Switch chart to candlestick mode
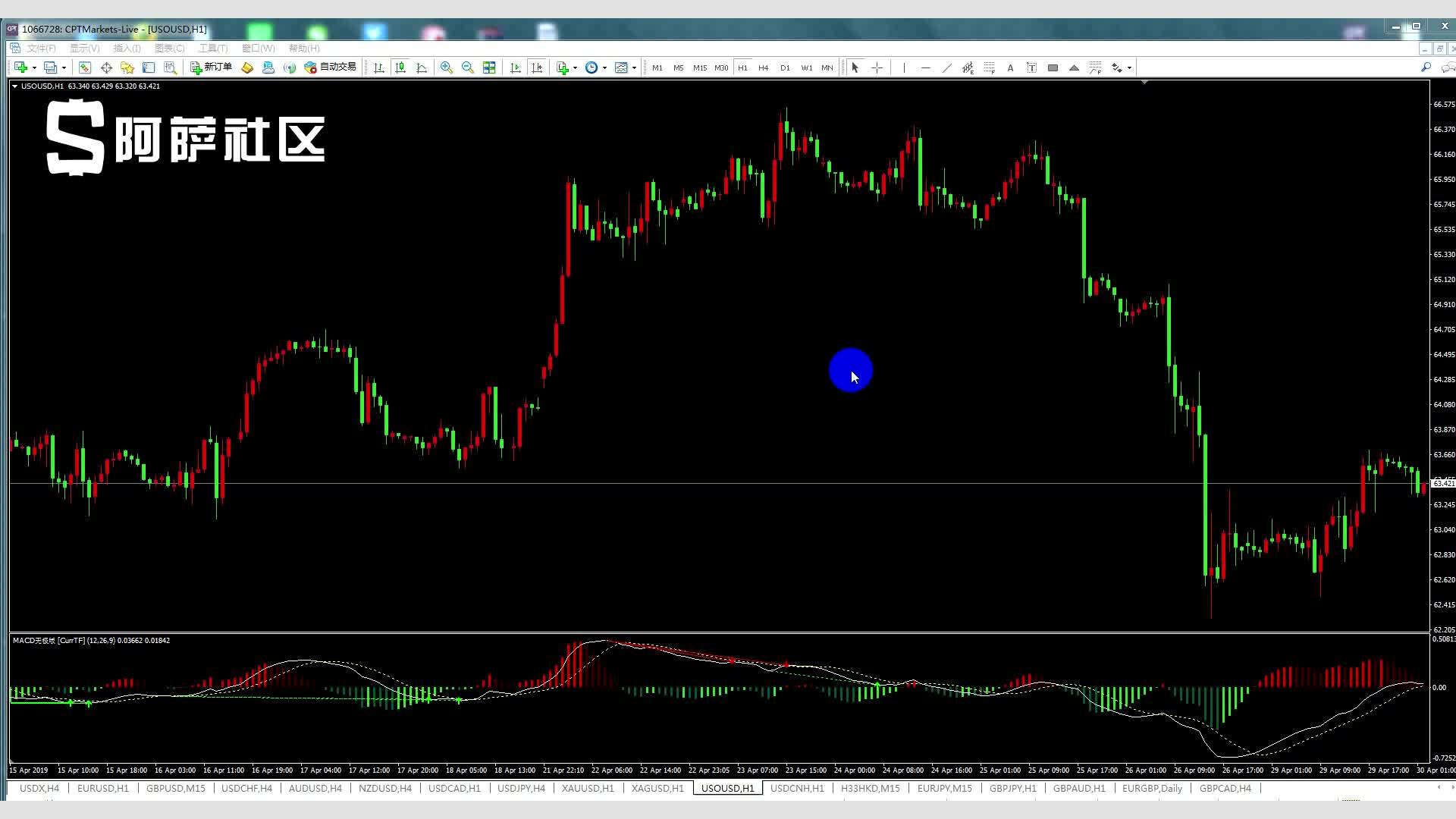The width and height of the screenshot is (1456, 819). coord(400,67)
